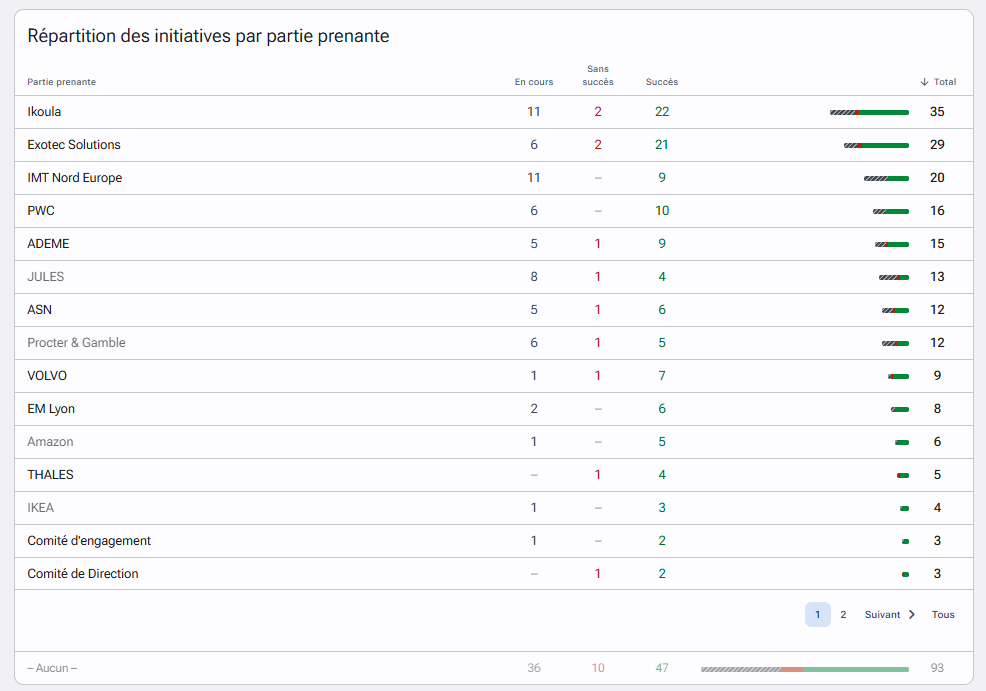Select page 1 in pagination
This screenshot has width=986, height=691.
tap(817, 614)
